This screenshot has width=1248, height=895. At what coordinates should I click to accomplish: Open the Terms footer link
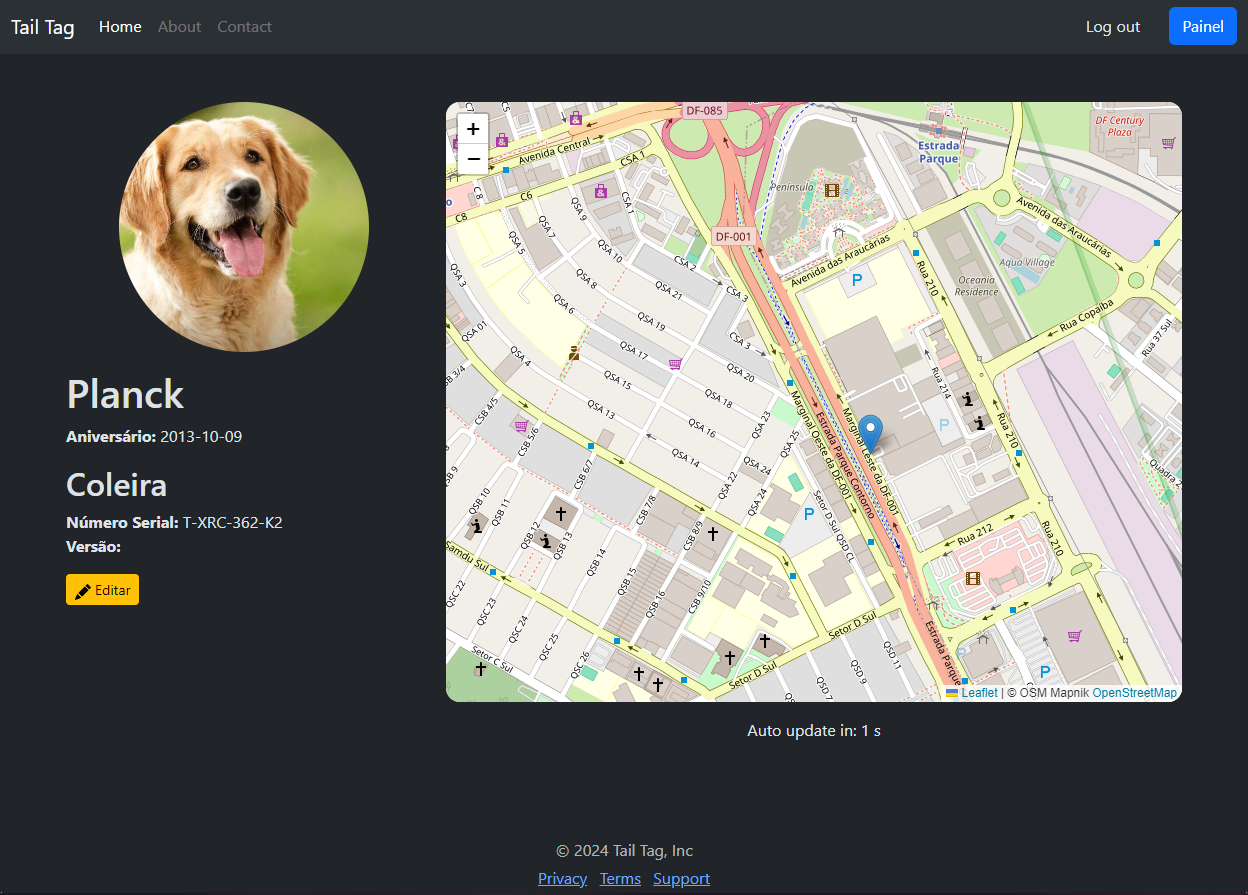coord(620,879)
